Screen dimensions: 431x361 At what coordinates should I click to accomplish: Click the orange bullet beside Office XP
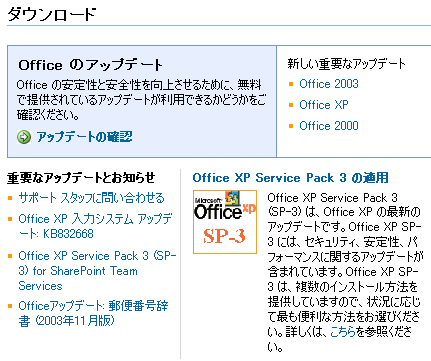click(x=291, y=105)
